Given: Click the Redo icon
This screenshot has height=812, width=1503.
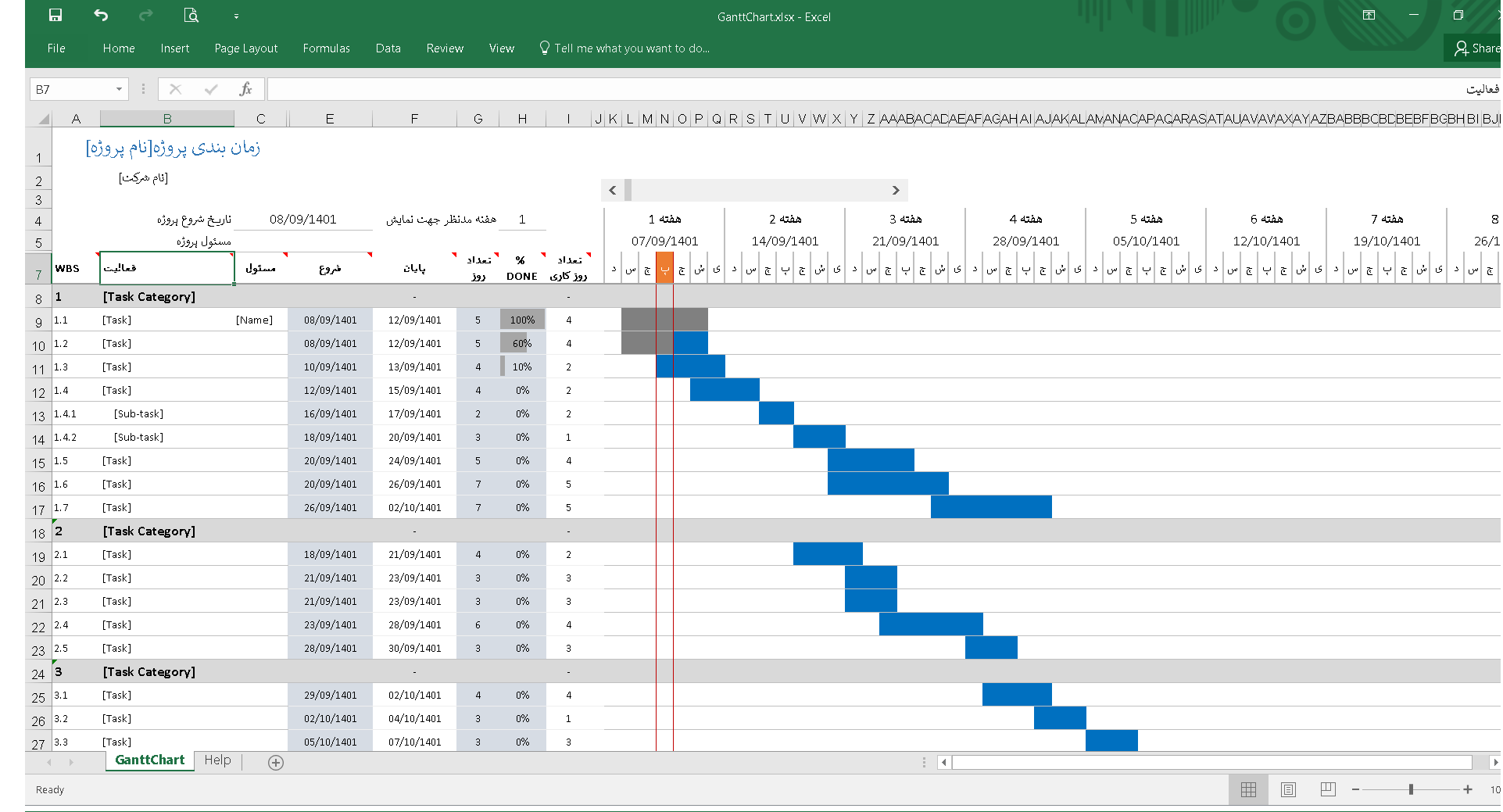Looking at the screenshot, I should coord(145,15).
